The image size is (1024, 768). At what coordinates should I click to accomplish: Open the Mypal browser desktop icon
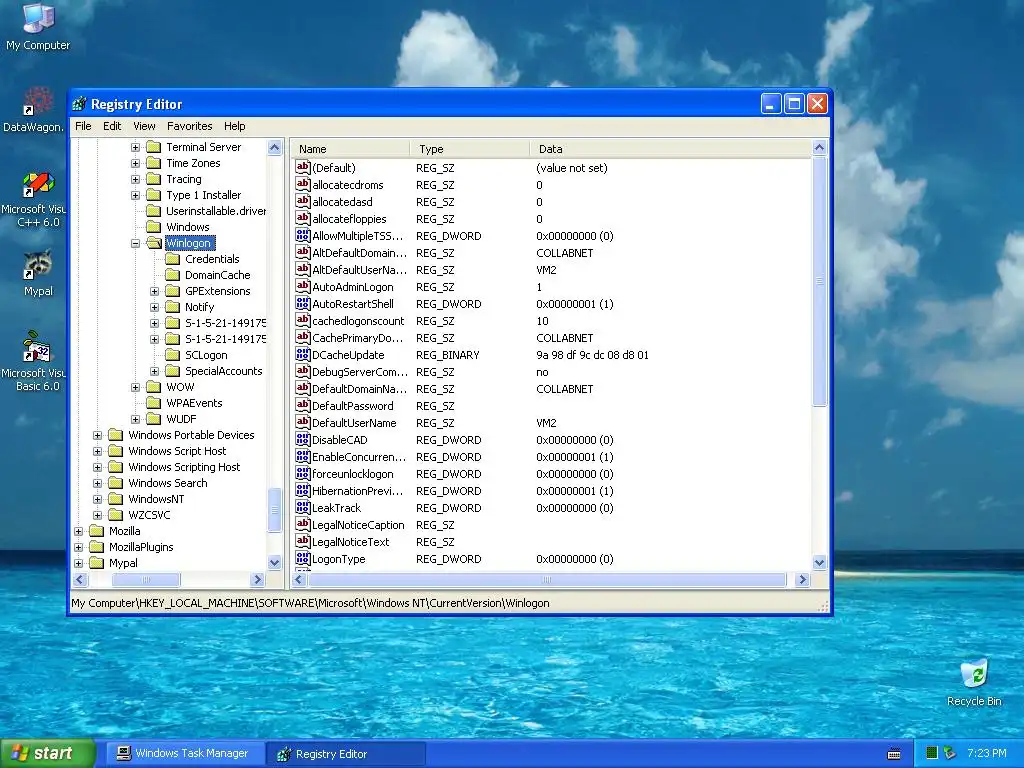[x=38, y=273]
